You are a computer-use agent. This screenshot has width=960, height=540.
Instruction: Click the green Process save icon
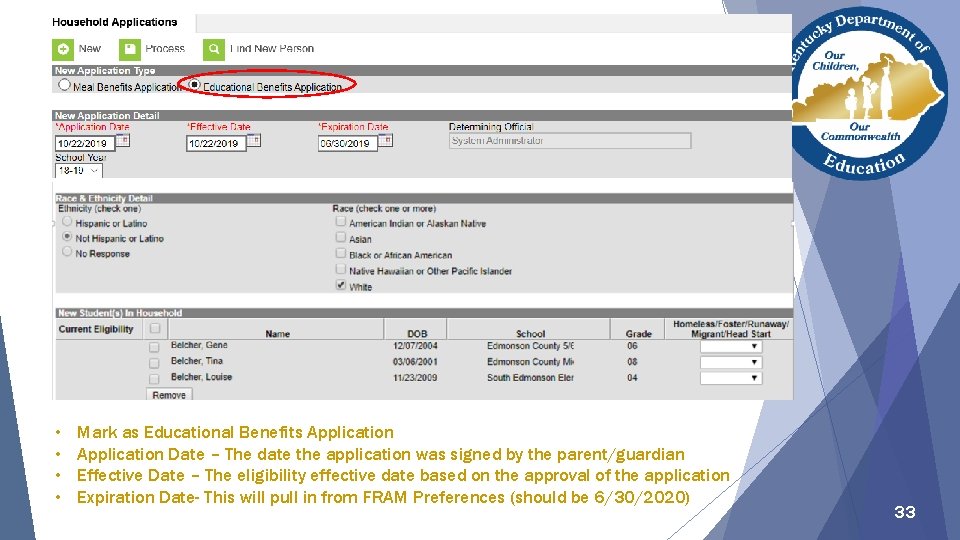pyautogui.click(x=130, y=50)
